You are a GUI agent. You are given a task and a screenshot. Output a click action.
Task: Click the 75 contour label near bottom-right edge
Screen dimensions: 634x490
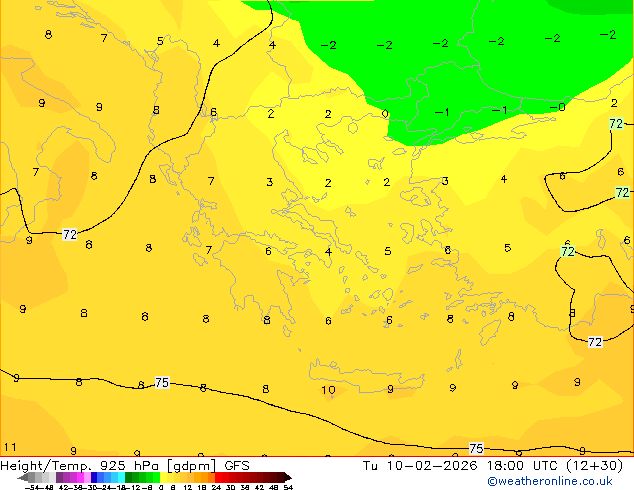(476, 448)
